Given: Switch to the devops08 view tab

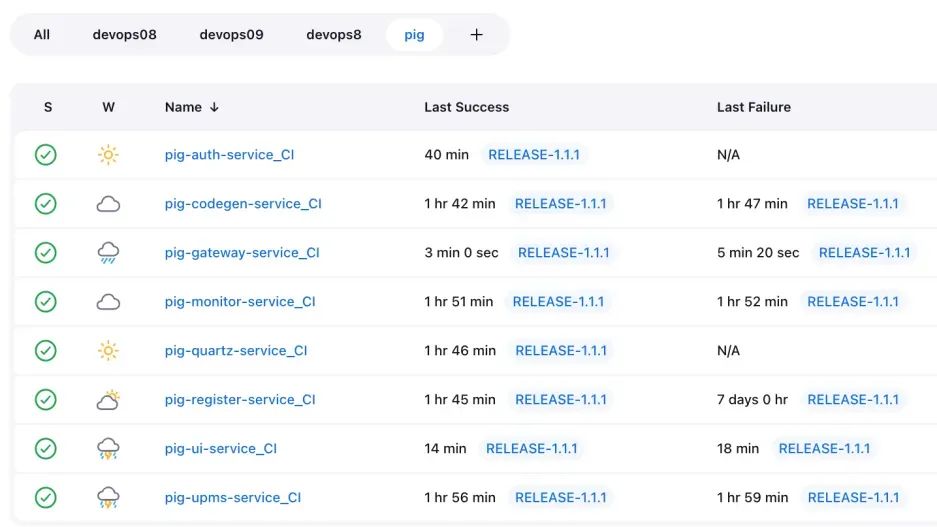Looking at the screenshot, I should tap(124, 35).
